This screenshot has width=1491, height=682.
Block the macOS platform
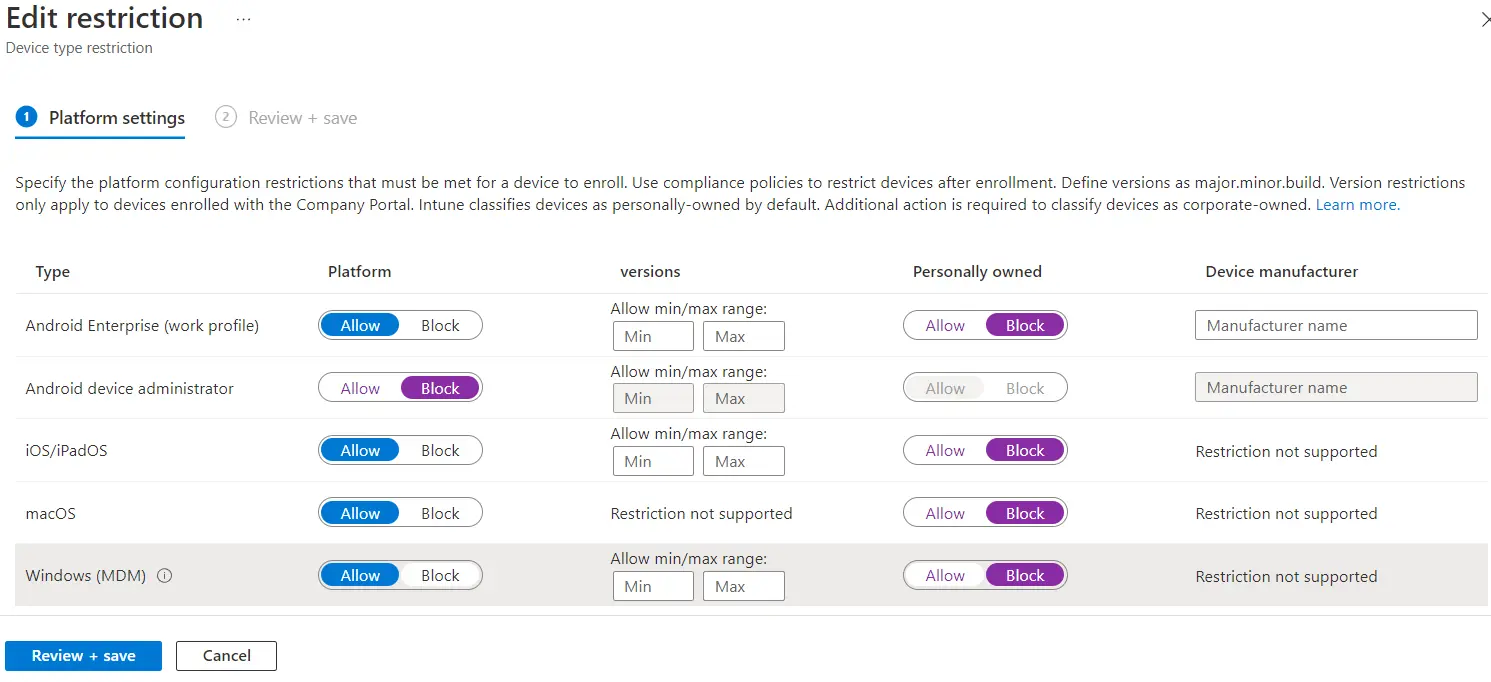tap(440, 514)
